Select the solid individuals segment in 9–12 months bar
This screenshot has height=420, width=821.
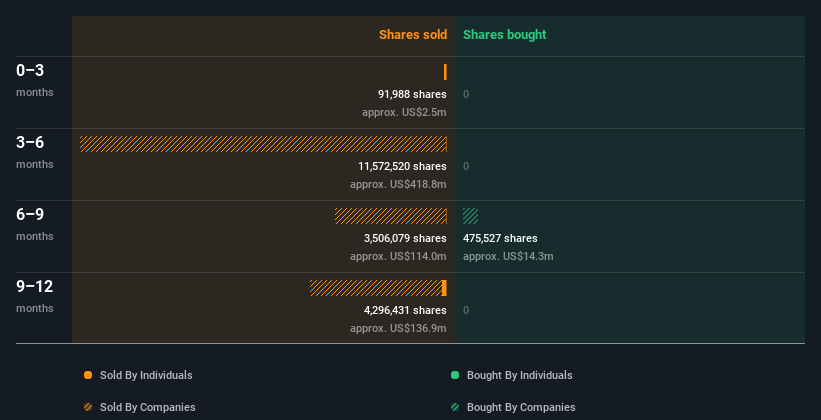pos(445,288)
